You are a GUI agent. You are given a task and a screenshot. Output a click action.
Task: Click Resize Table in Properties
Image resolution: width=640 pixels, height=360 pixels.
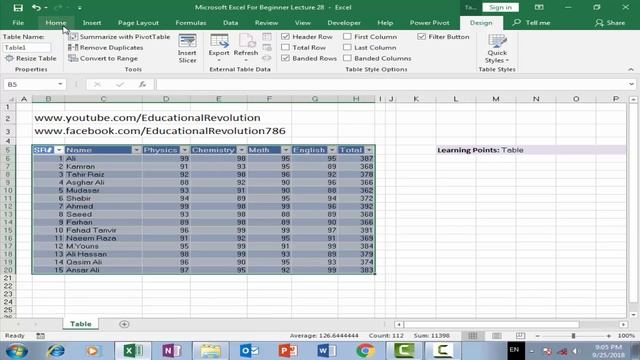pos(31,58)
